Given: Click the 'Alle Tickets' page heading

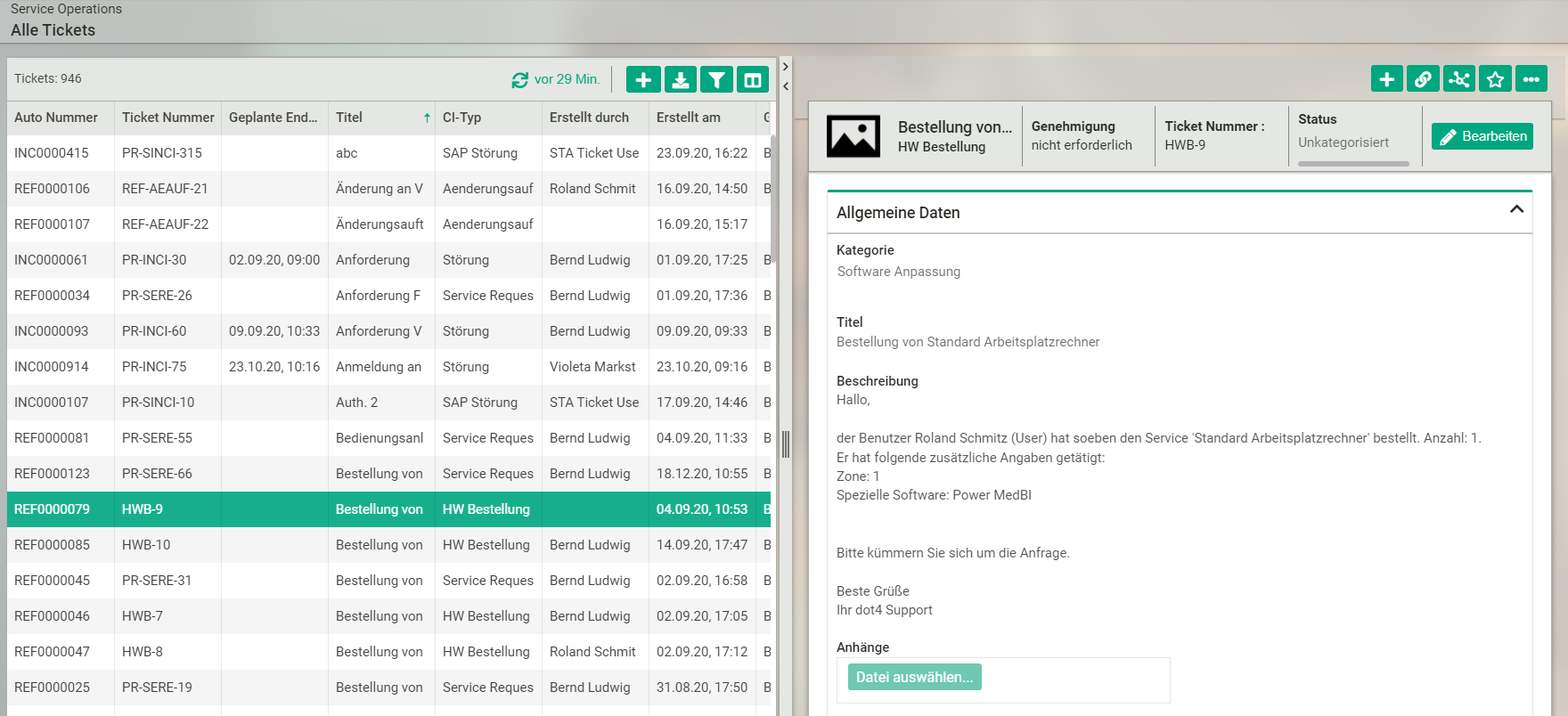Looking at the screenshot, I should (53, 30).
